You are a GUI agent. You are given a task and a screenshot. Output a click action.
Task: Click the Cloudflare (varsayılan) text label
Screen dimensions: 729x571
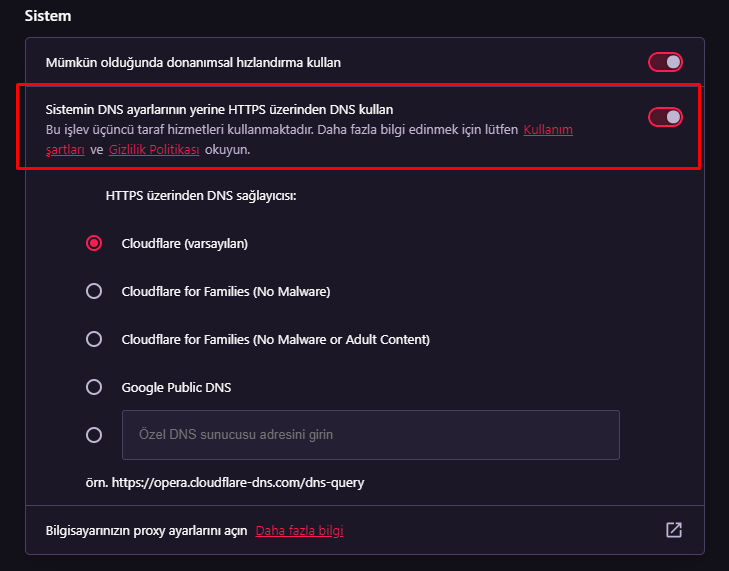pos(184,243)
